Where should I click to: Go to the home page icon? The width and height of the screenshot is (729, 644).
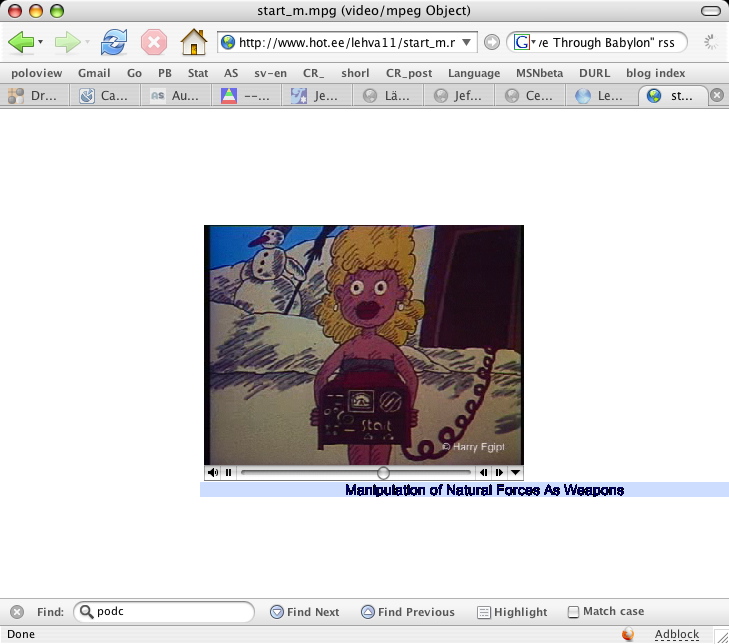click(x=194, y=42)
